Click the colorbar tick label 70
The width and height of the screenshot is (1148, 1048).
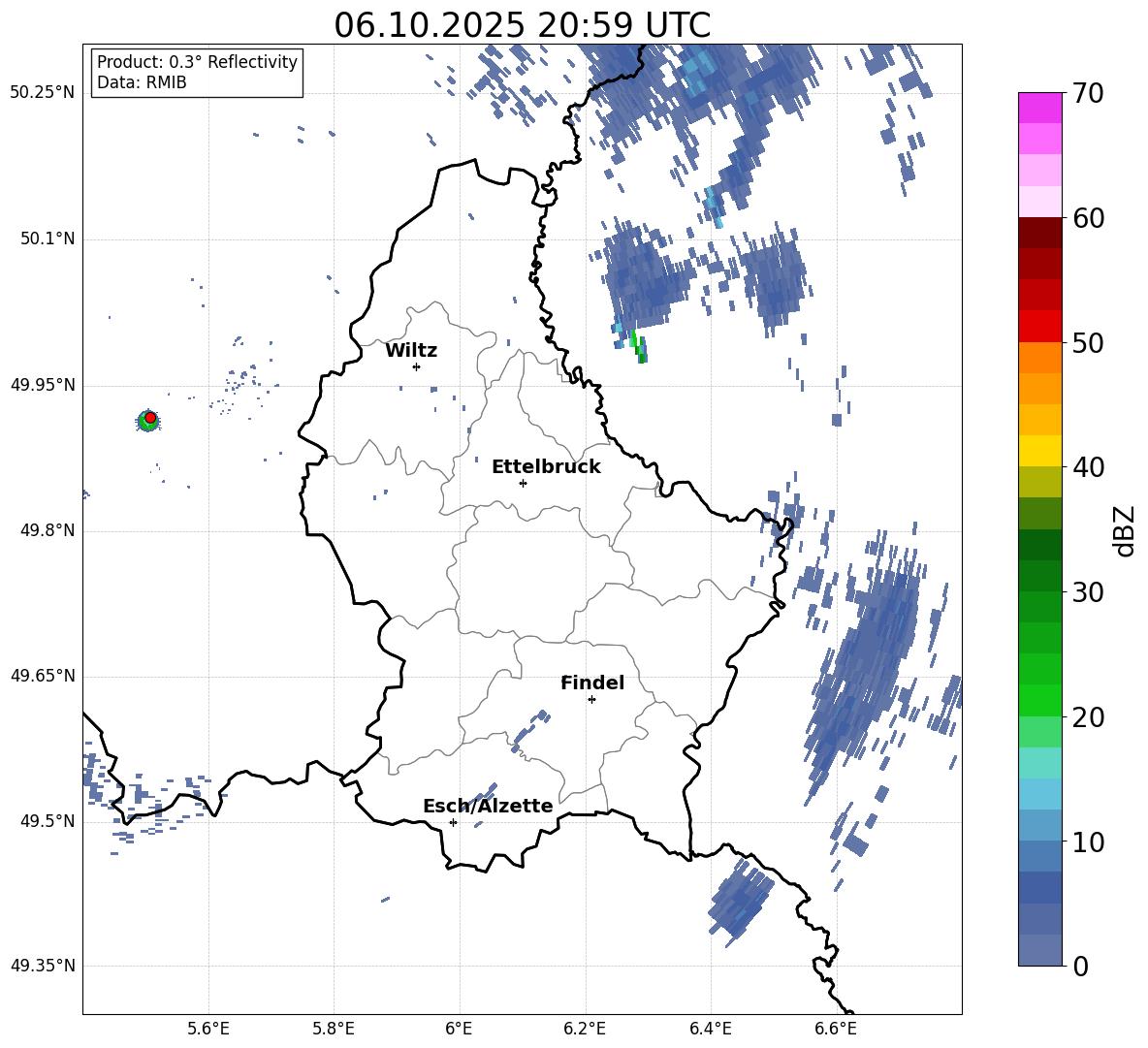(x=1088, y=94)
